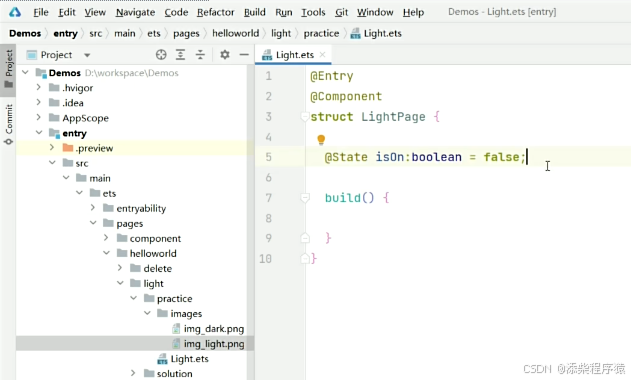Screen dimensions: 631x380
Task: Click the entry module folder icon
Action: point(54,133)
